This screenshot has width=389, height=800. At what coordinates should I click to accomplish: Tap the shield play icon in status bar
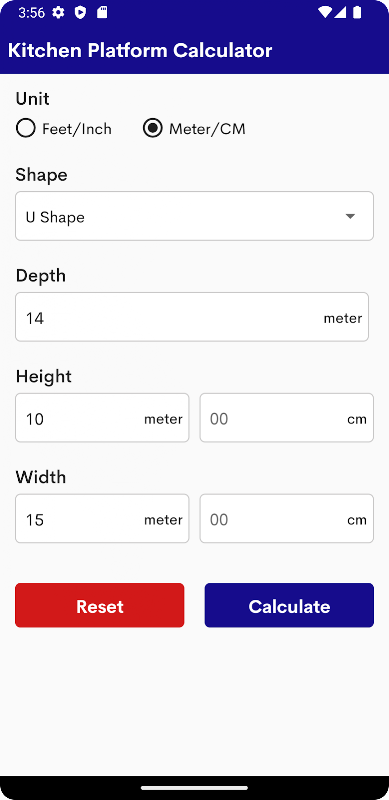pyautogui.click(x=80, y=13)
